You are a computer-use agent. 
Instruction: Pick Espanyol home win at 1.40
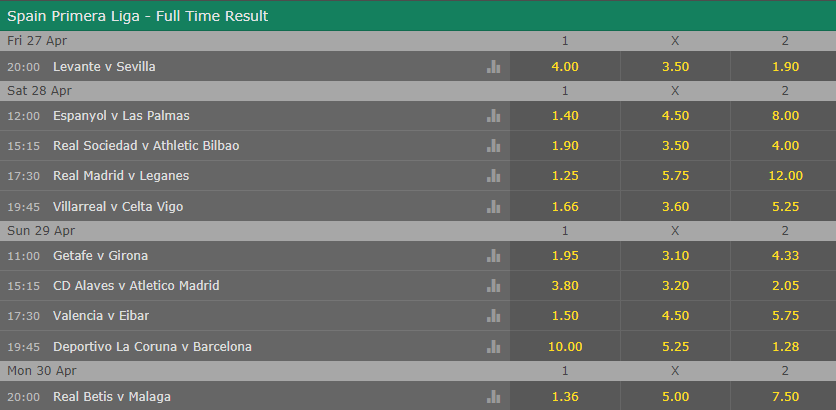(x=565, y=116)
